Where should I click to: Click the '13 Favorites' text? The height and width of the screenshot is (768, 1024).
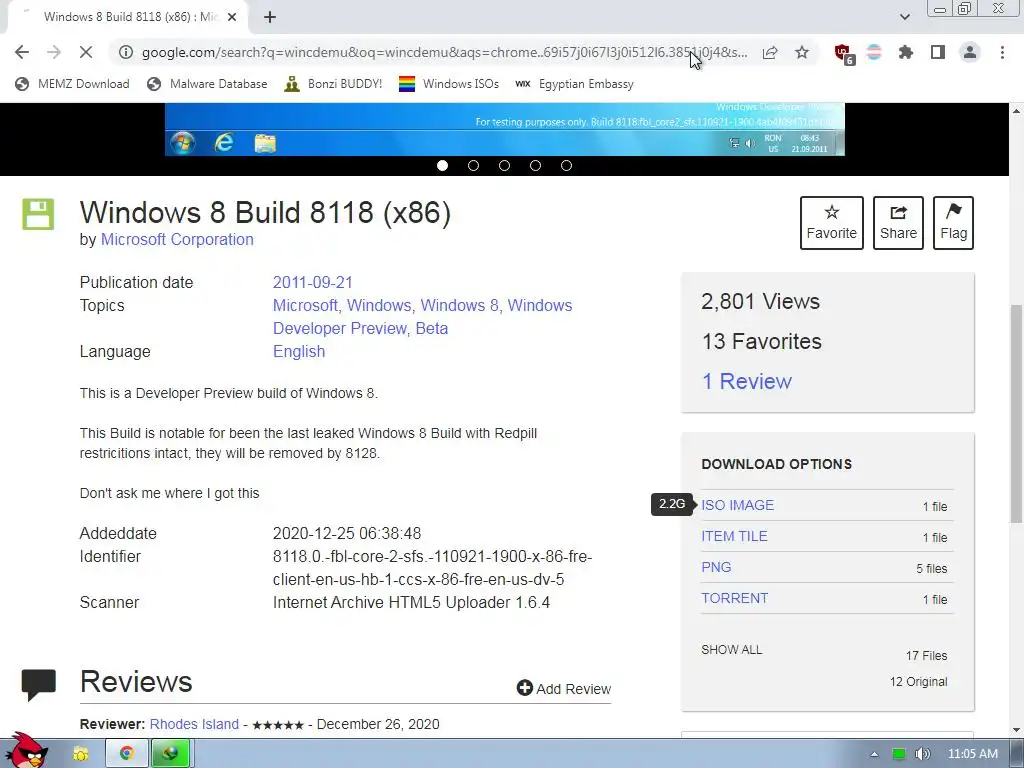tap(761, 341)
